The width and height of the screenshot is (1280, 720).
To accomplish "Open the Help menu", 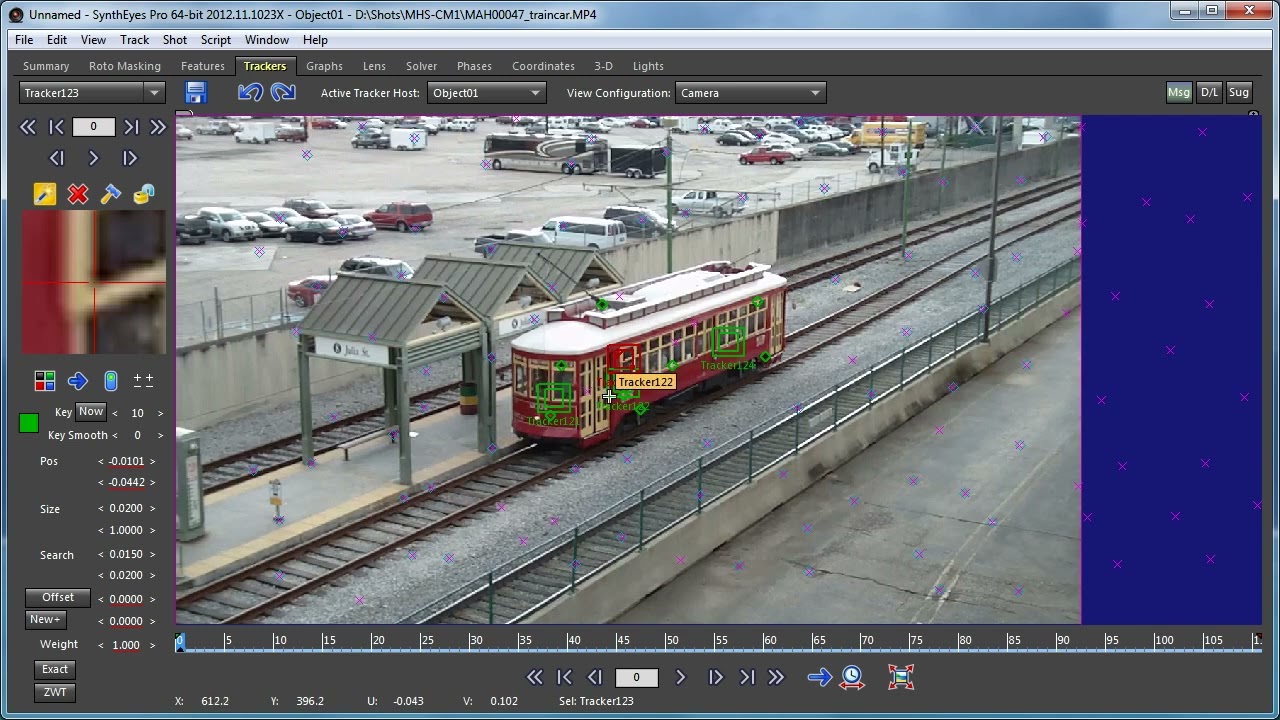I will pos(315,40).
